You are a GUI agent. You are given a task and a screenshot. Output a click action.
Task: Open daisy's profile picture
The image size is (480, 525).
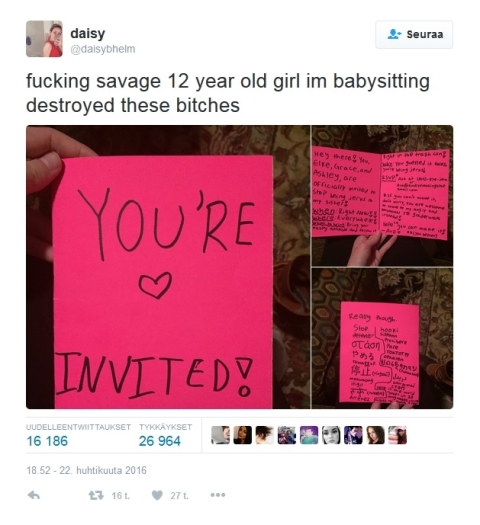tap(44, 39)
